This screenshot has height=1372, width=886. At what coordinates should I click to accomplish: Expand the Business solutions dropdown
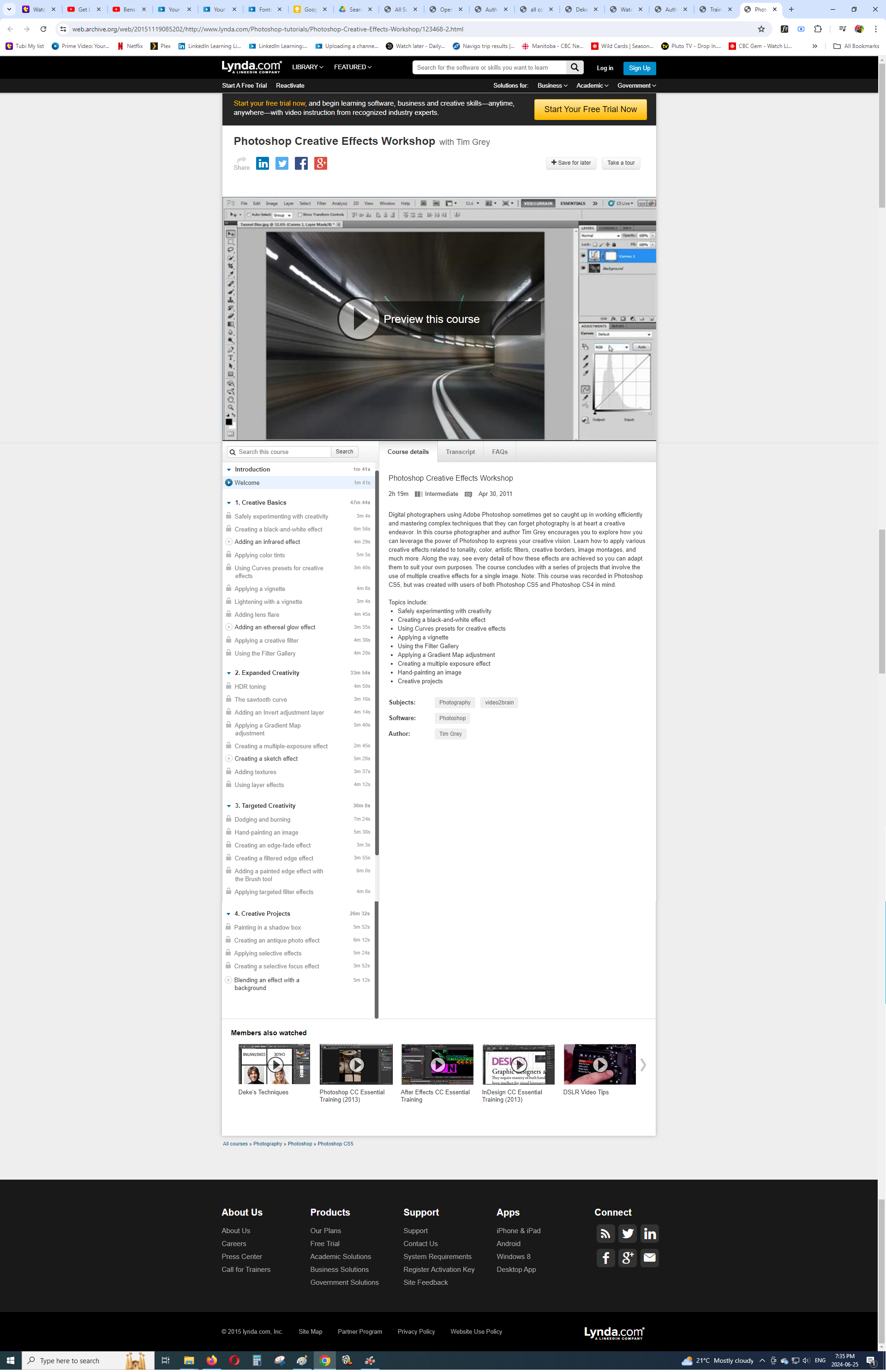click(x=552, y=86)
